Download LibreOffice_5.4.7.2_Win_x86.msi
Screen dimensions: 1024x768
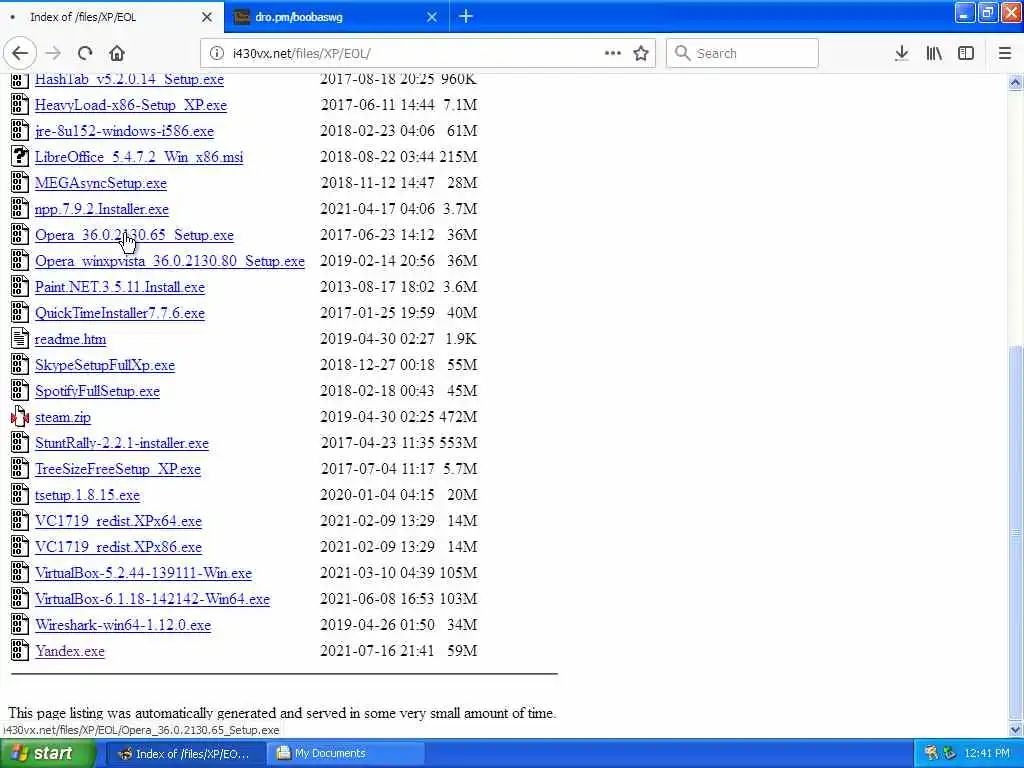[x=139, y=157]
